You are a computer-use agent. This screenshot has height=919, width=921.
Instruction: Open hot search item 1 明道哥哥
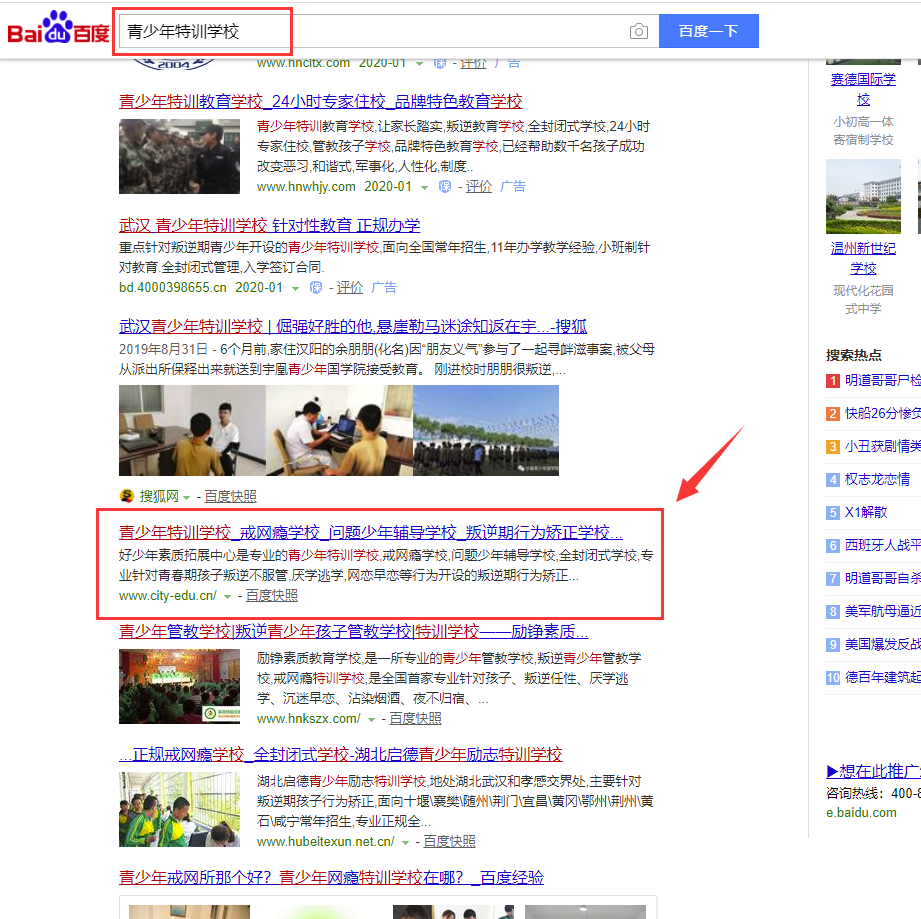(x=882, y=381)
